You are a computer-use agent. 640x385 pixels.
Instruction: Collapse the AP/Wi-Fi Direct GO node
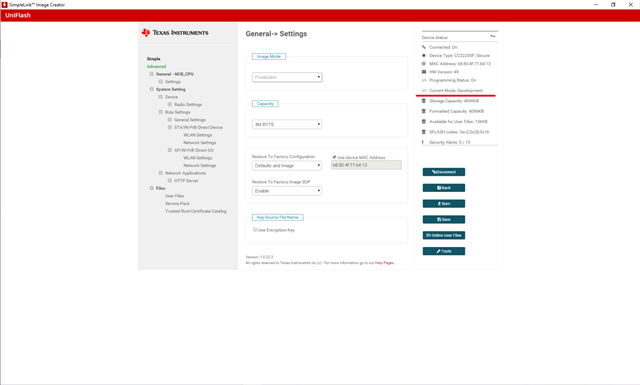coord(170,150)
